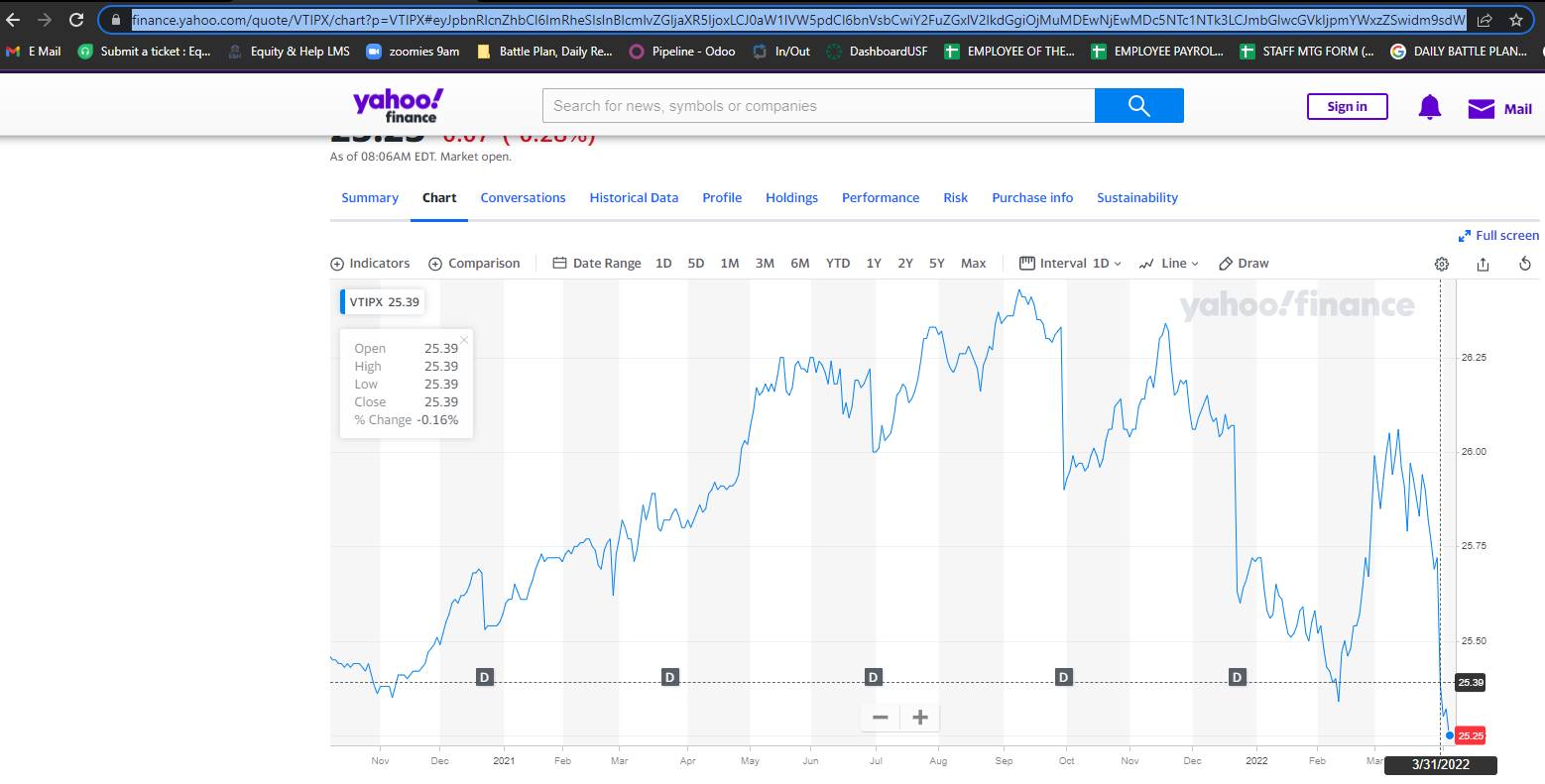Open Full screen chart view

[1498, 236]
